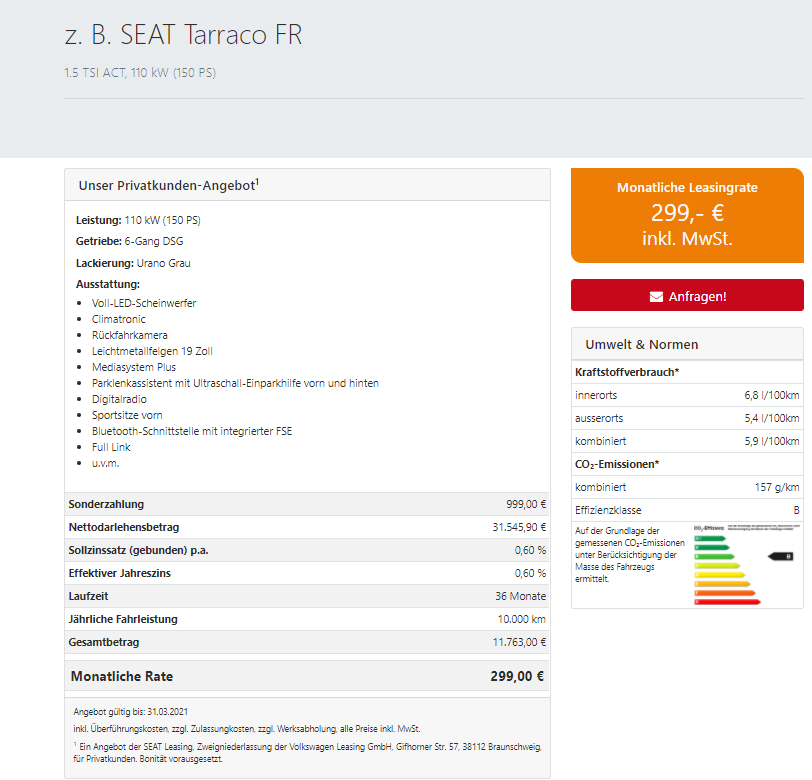The image size is (812, 780).
Task: Click the 'Kraftstoffverbrauch*' heading
Action: [x=627, y=372]
